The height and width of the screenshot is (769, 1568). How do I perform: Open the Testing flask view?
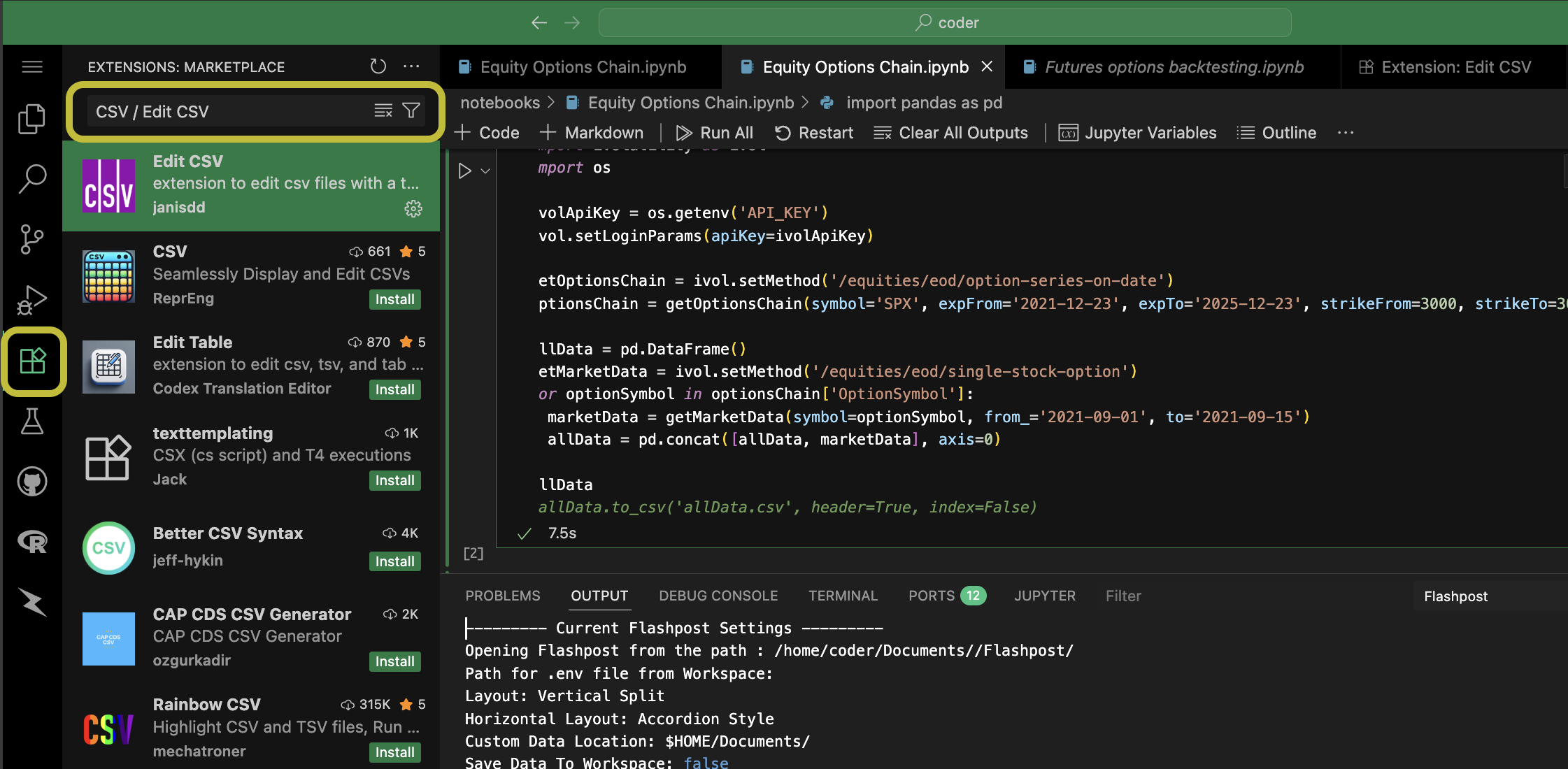coord(32,421)
